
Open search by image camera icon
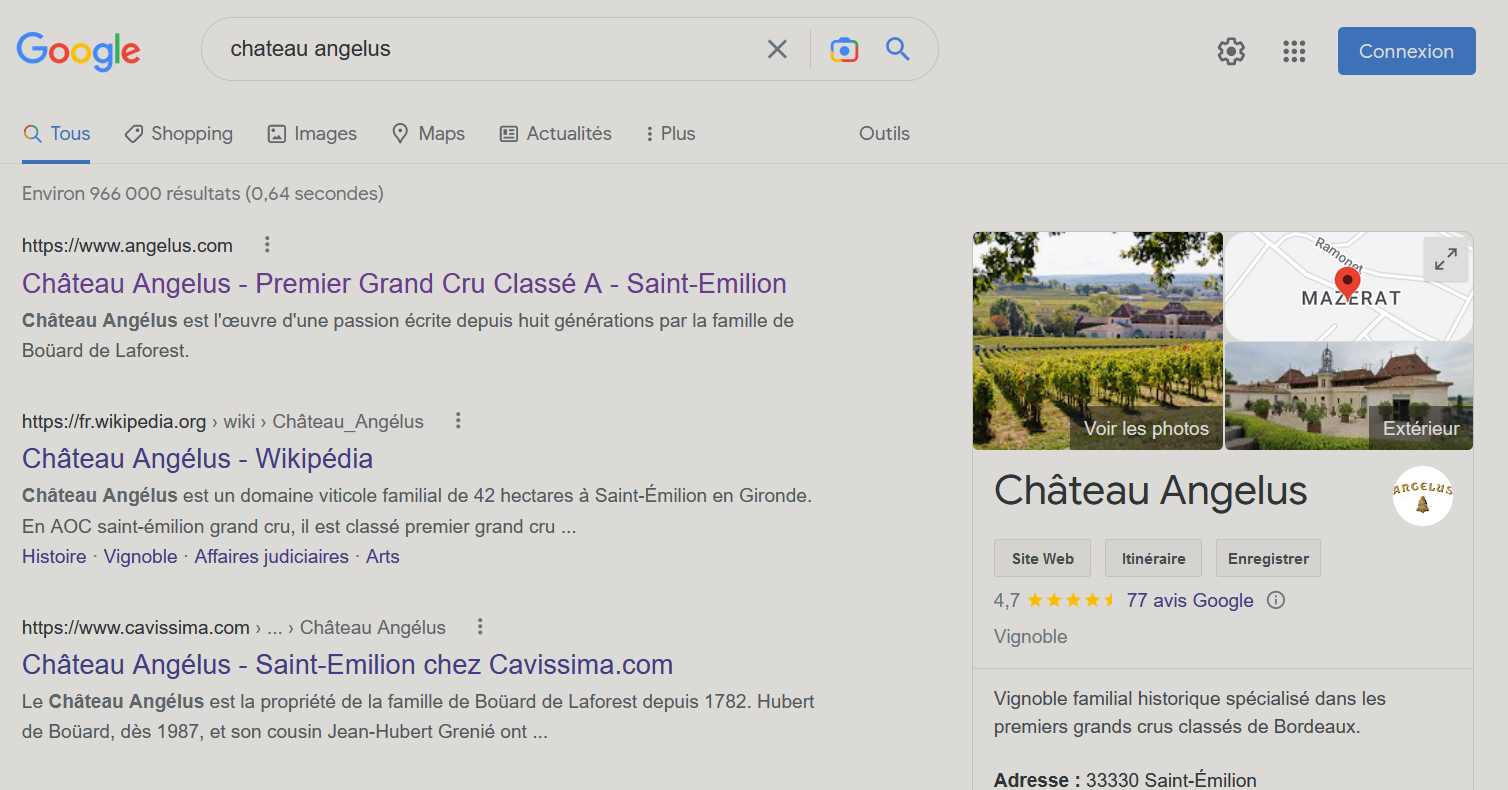tap(844, 49)
